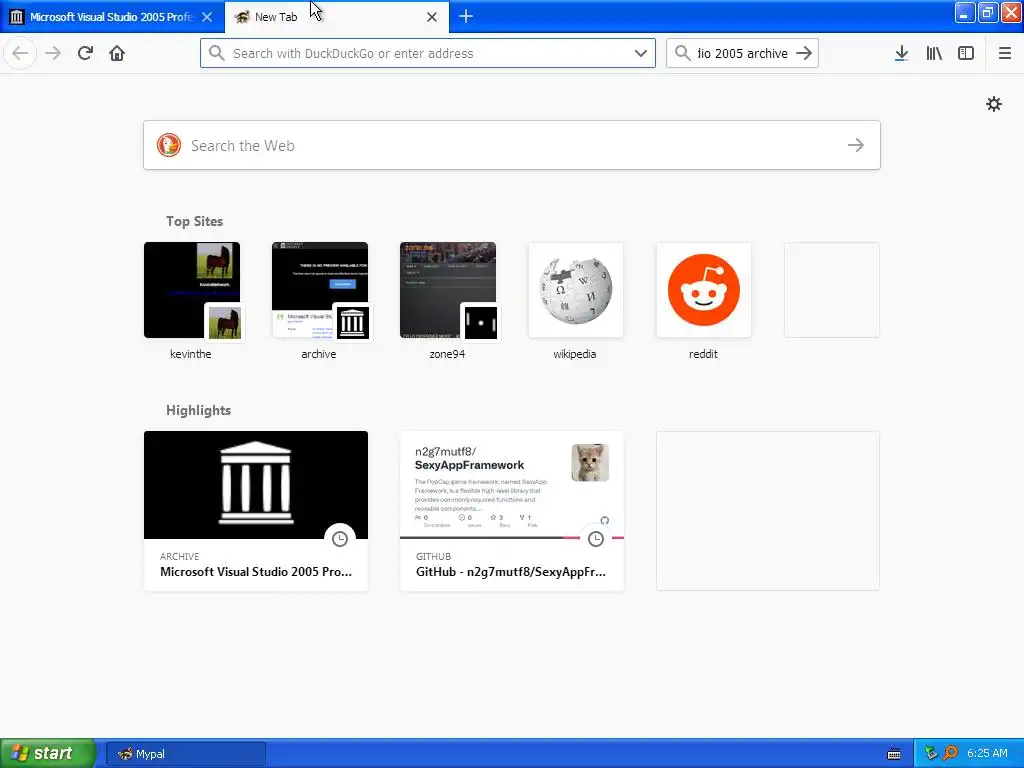Focus the address bar input
The width and height of the screenshot is (1024, 768).
tap(428, 54)
